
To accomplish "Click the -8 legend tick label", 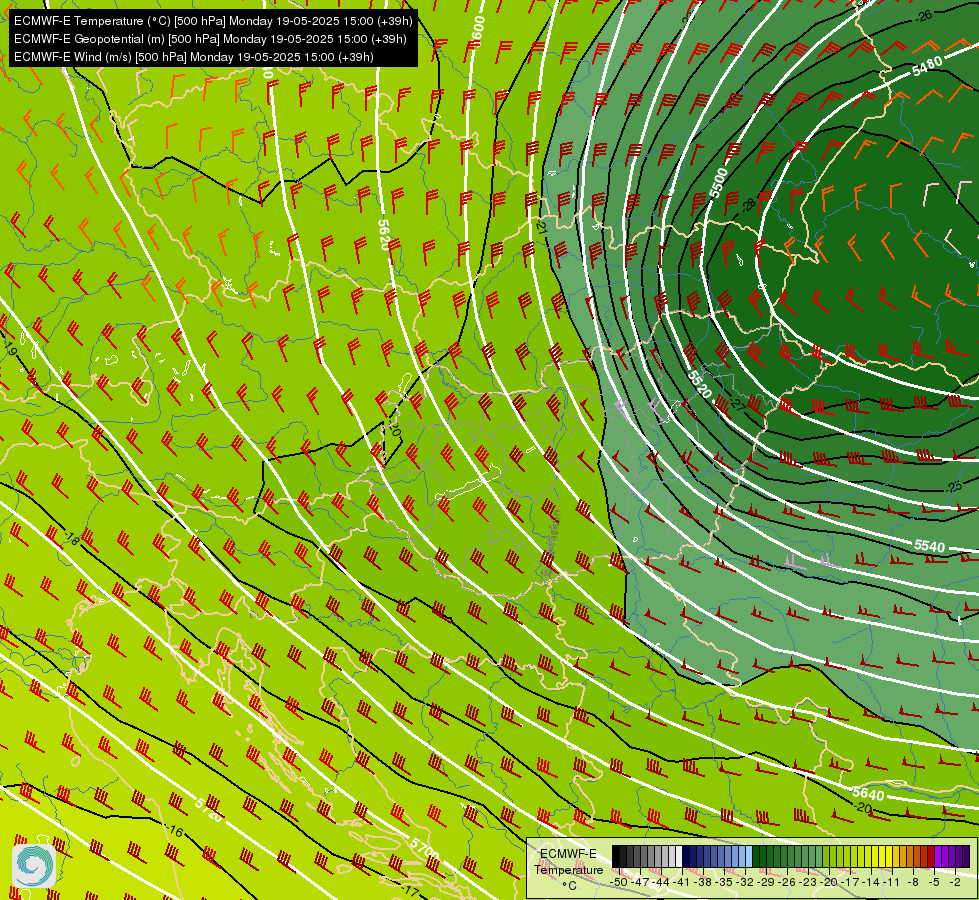I will 913,882.
